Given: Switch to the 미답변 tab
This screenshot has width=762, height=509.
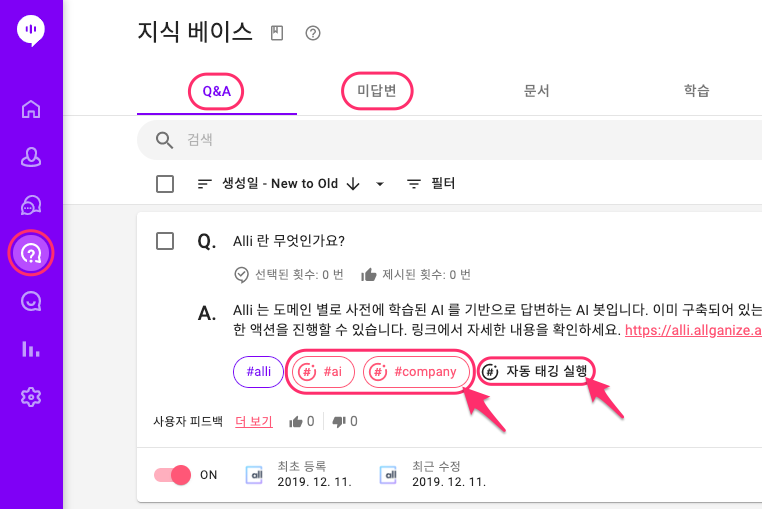Looking at the screenshot, I should 377,90.
